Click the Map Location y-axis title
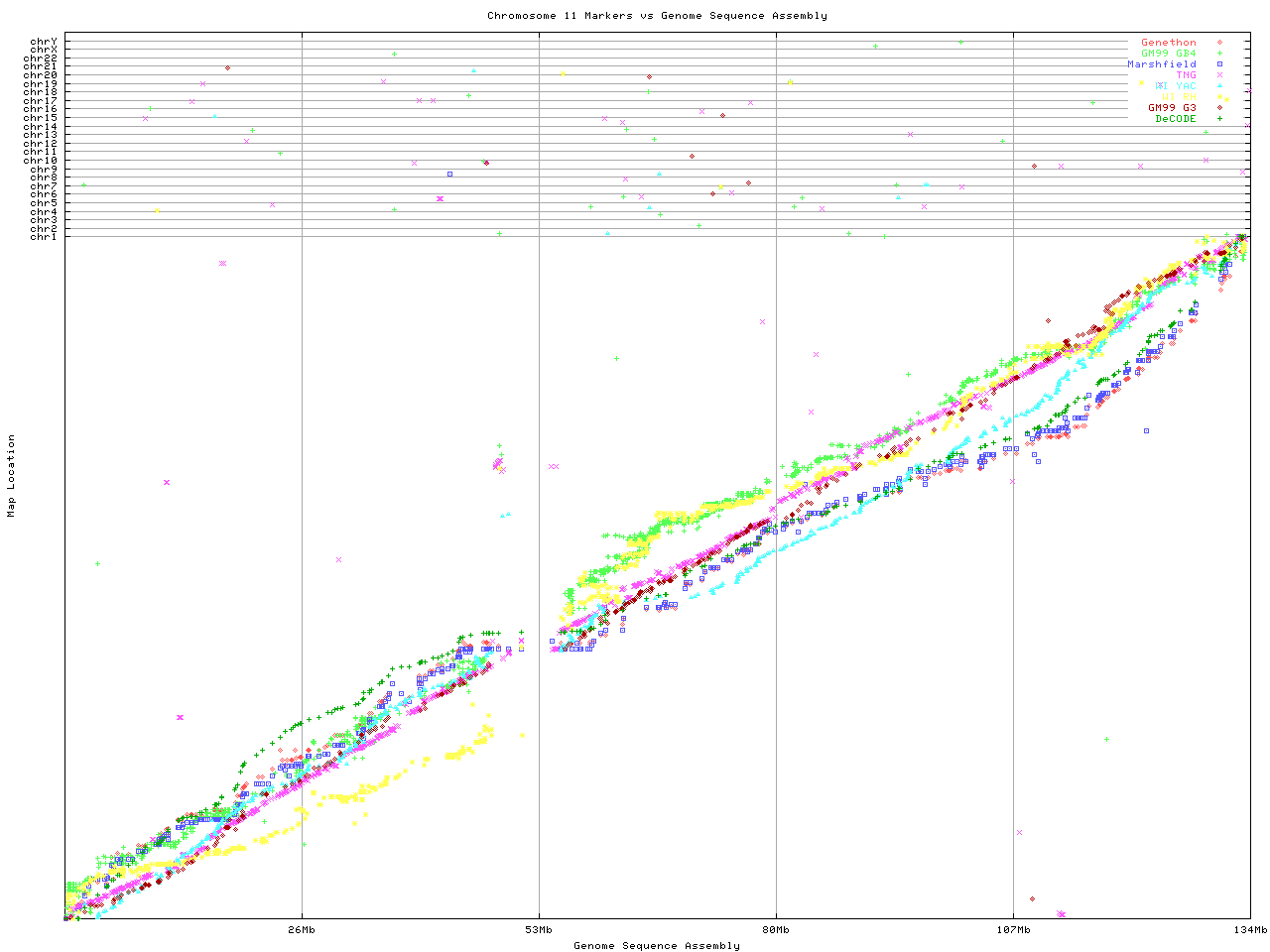Screen dimensions: 1270x952 pyautogui.click(x=12, y=476)
